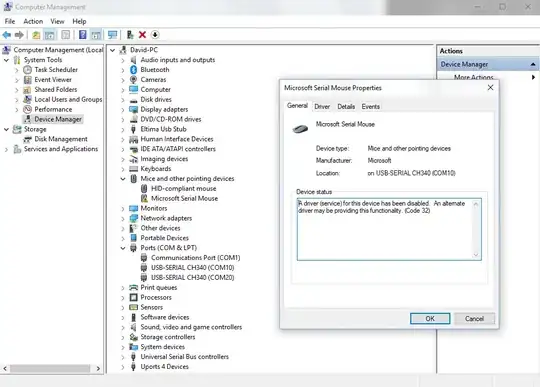Click the left pane horizontal scrollbar
This screenshot has height=387, width=540.
pos(51,368)
